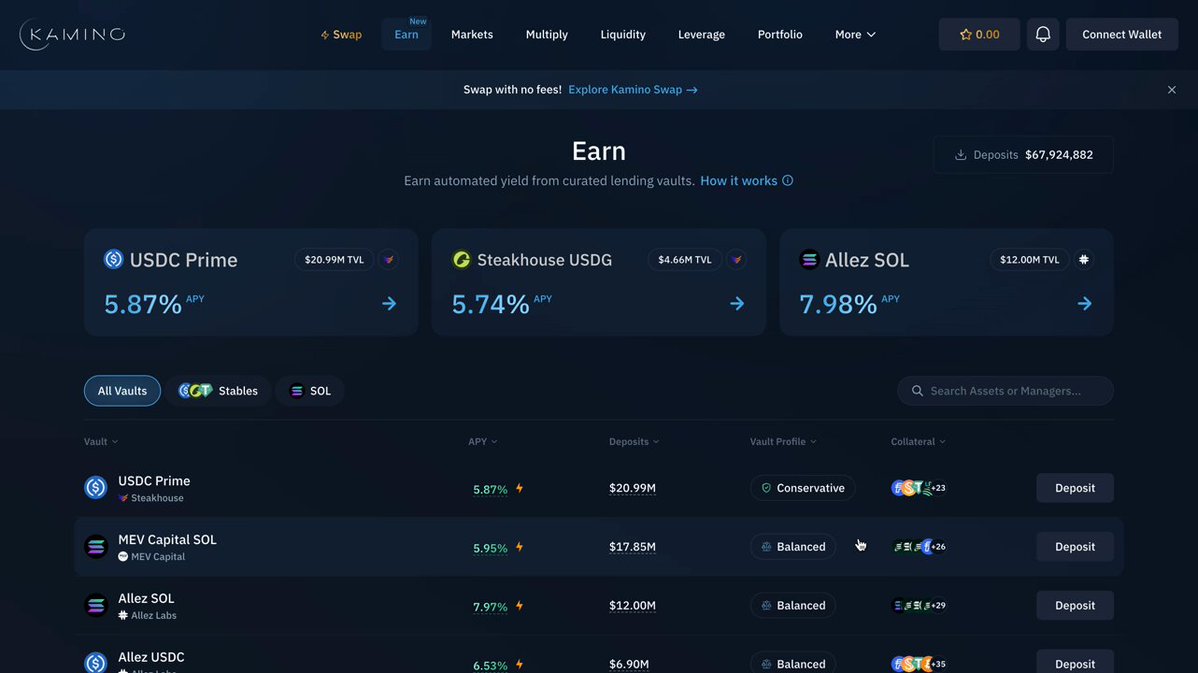Click $12.00M TVL pill on Allez SOL card
1198x673 pixels.
(x=1029, y=260)
